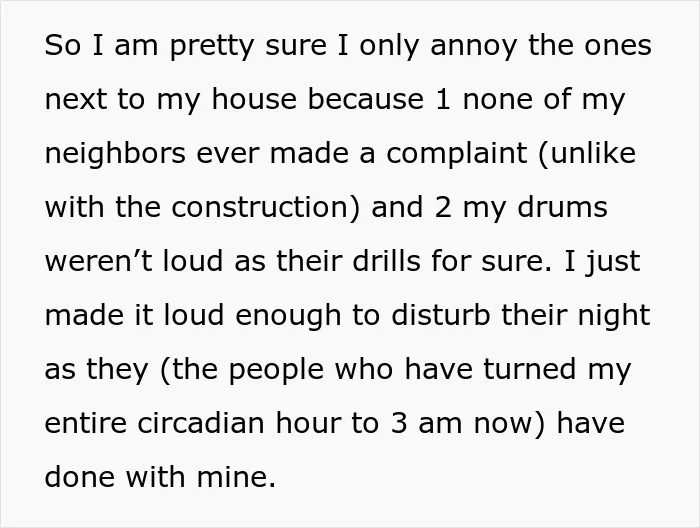The height and width of the screenshot is (528, 700).
Task: Click the number "3" before "am now"
Action: (x=399, y=424)
